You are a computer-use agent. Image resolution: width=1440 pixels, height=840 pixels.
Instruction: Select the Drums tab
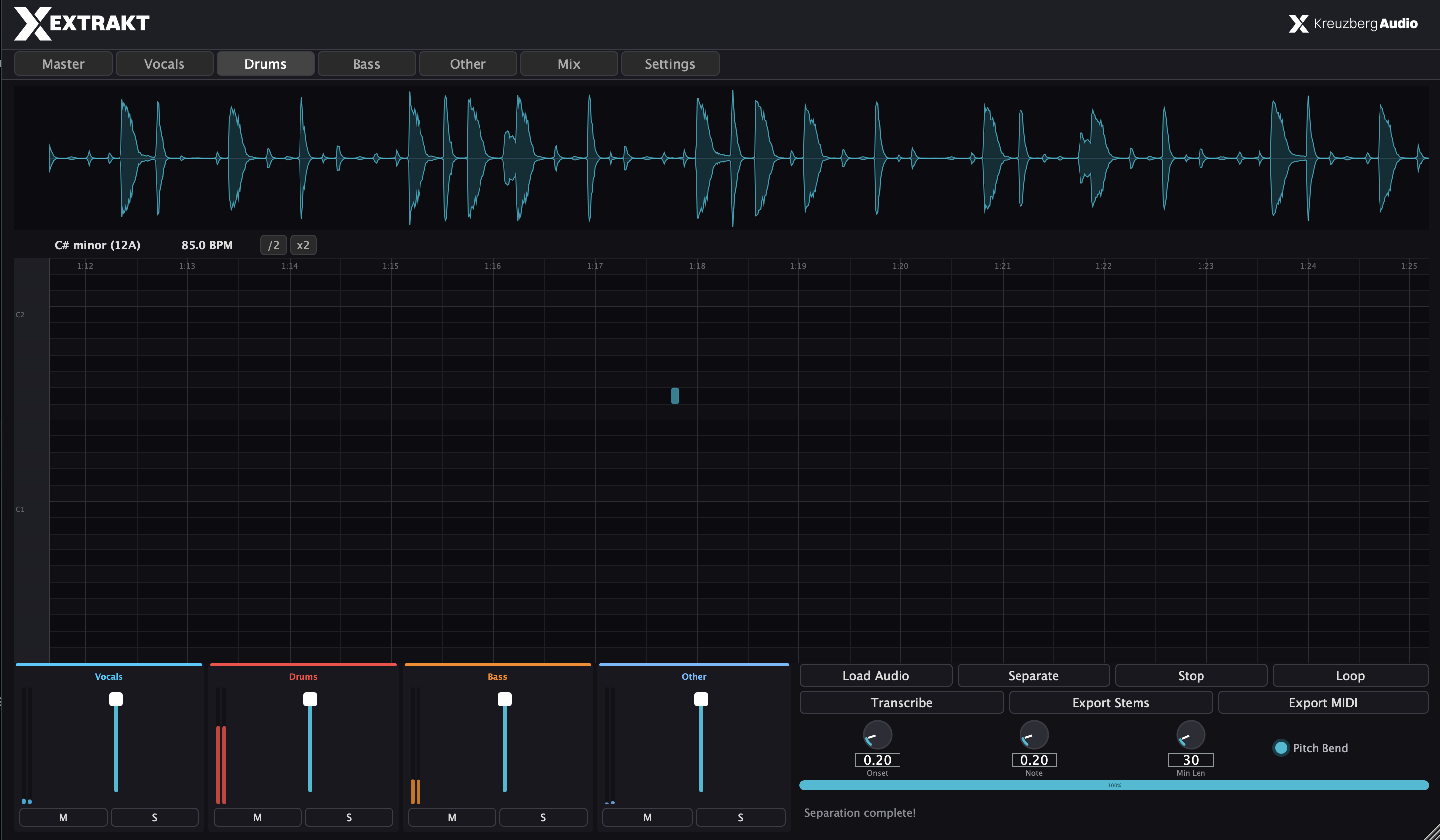(x=265, y=63)
